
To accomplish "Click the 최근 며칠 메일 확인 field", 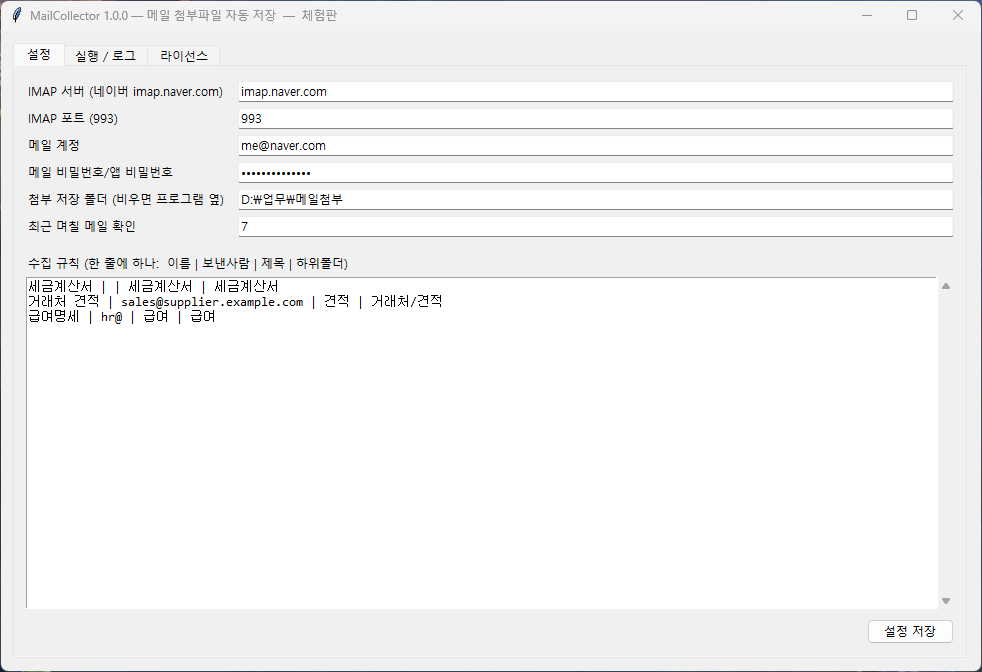I will [x=596, y=226].
